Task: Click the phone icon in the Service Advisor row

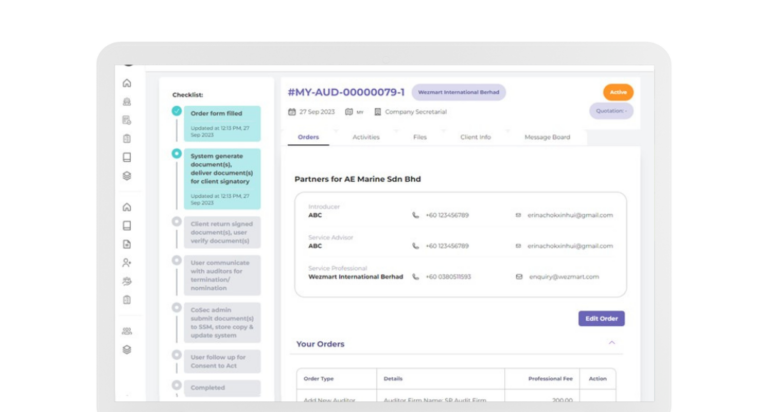Action: [x=415, y=246]
